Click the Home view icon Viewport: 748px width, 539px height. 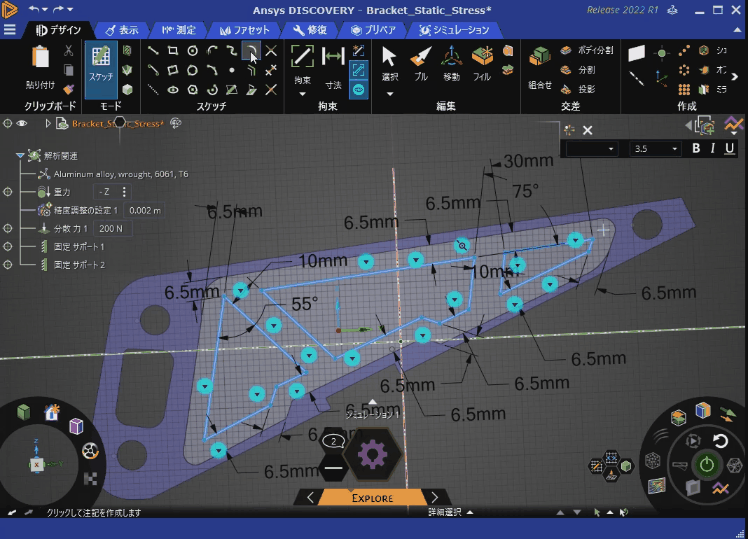pyautogui.click(x=52, y=412)
